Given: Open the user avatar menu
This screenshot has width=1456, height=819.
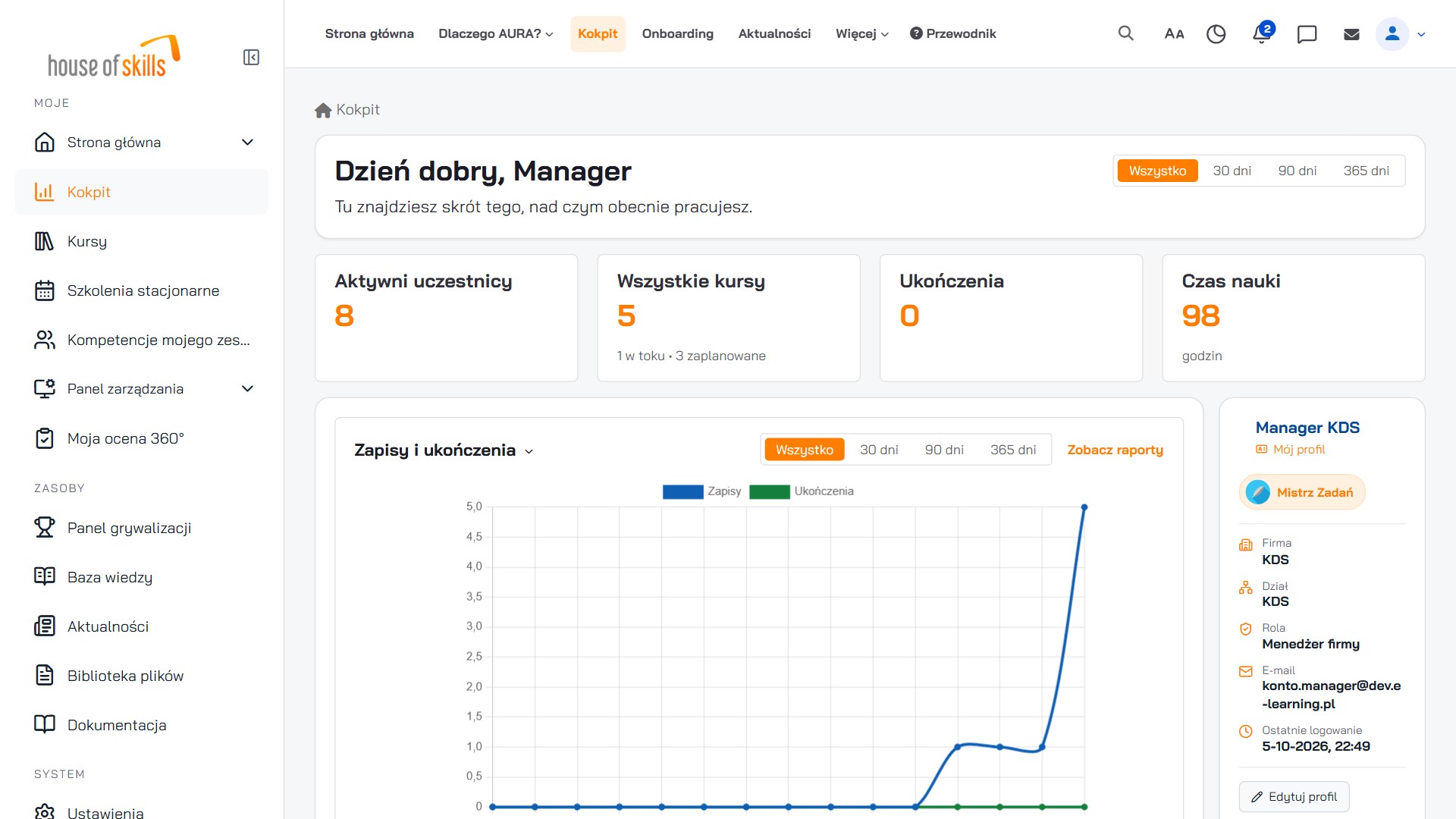Looking at the screenshot, I should [x=1392, y=34].
